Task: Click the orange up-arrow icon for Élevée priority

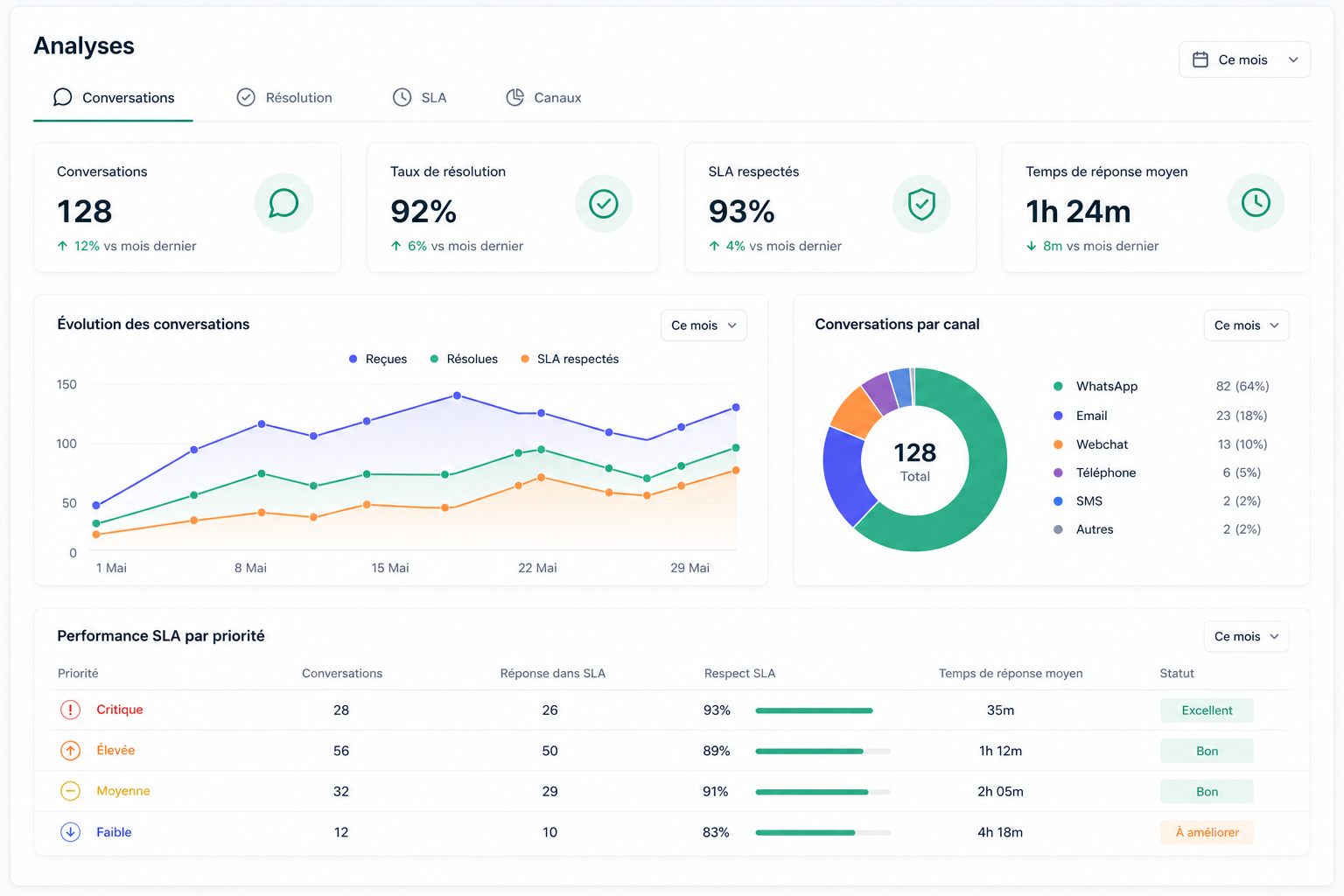Action: coord(70,751)
